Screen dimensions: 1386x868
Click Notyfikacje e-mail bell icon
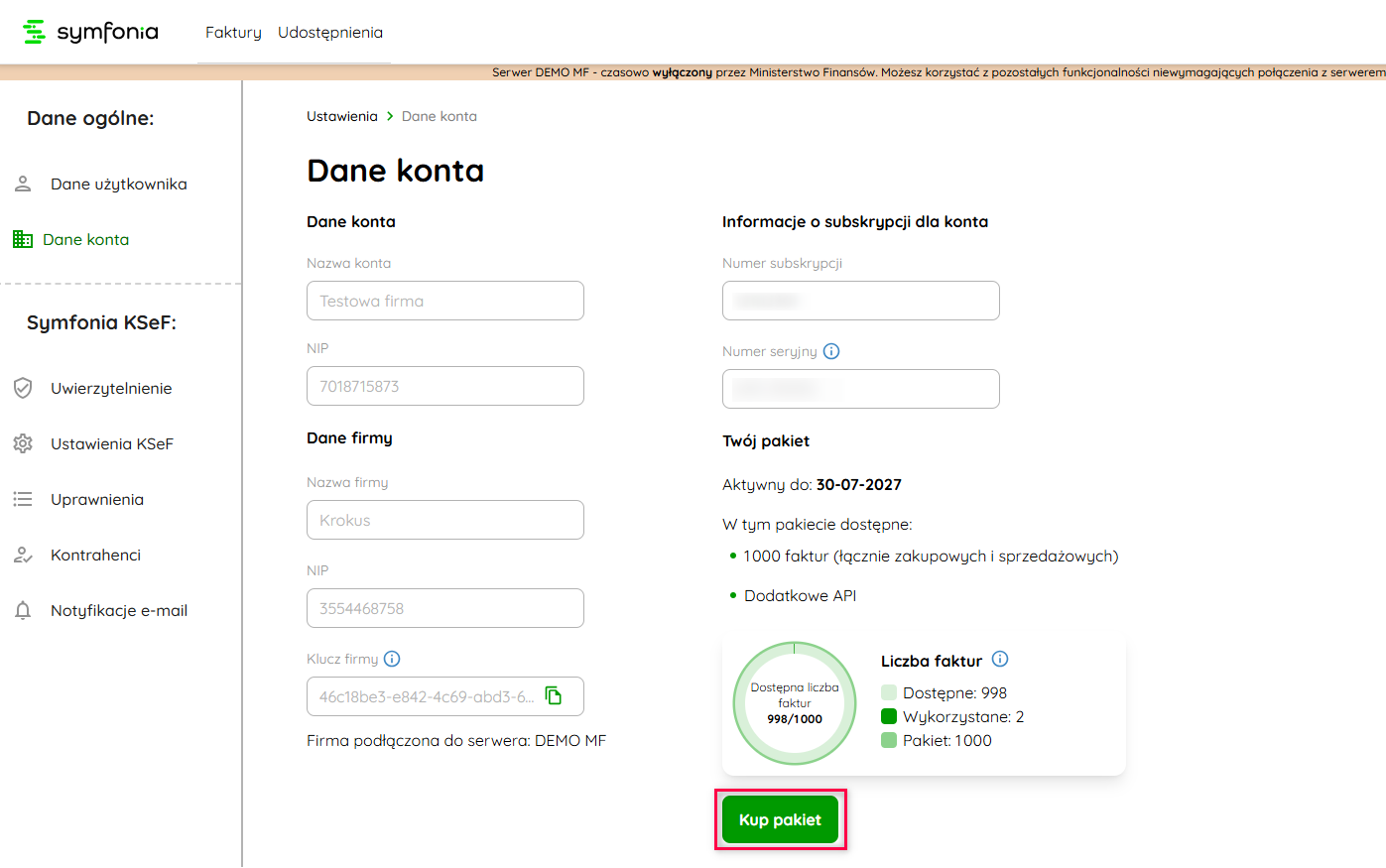click(23, 610)
